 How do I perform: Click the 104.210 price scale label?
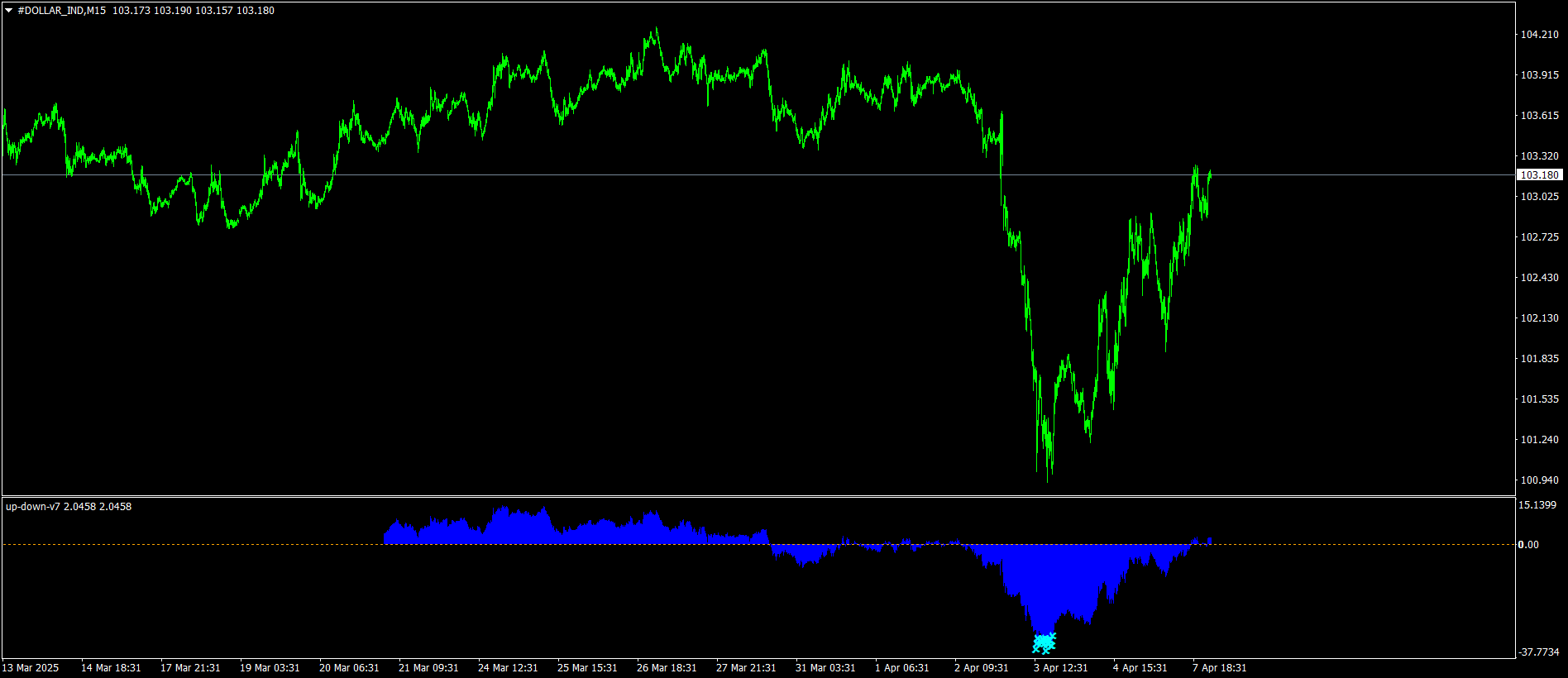[1540, 35]
